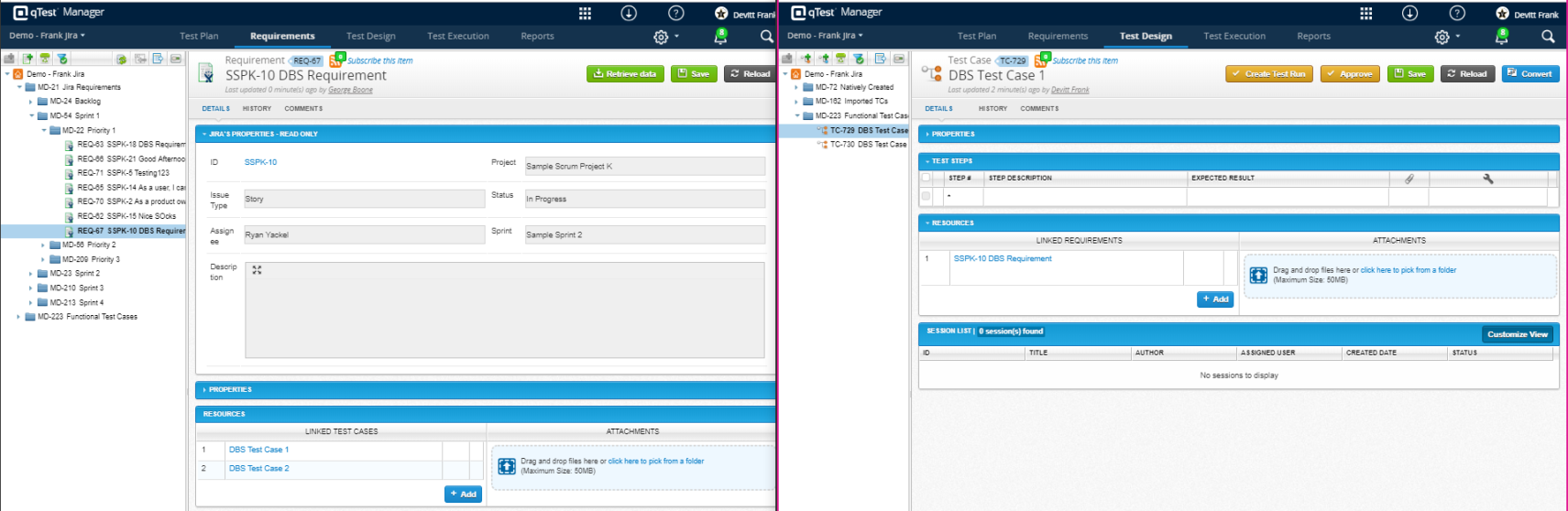Open project dropdown in left window
Viewport: 1568px width, 511px height.
point(47,36)
